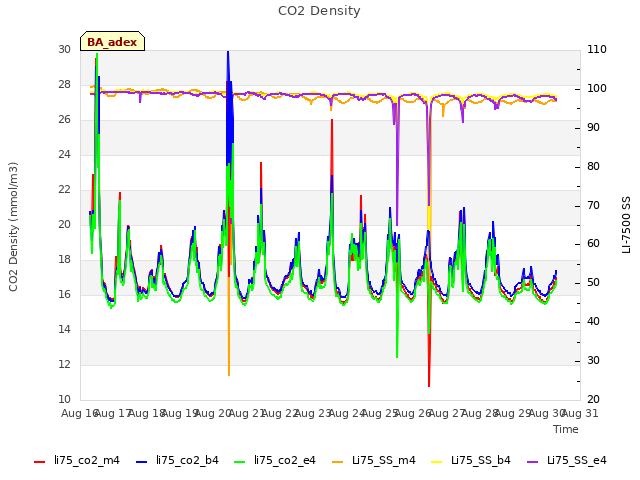Click the Aug 24 x-axis tick label
Viewport: 640px width, 480px height.
(x=347, y=413)
